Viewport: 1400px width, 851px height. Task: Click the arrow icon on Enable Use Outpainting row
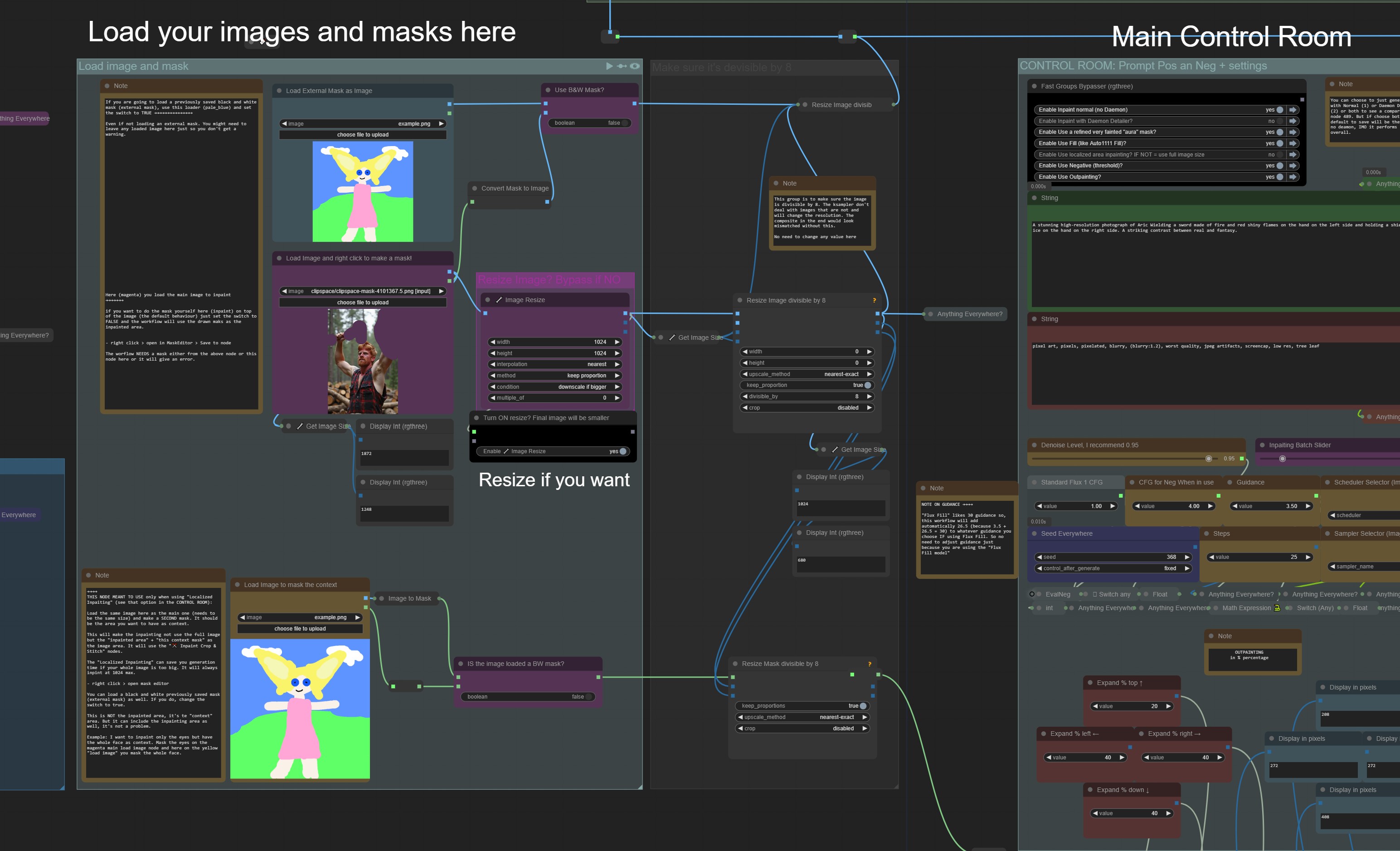click(1293, 177)
